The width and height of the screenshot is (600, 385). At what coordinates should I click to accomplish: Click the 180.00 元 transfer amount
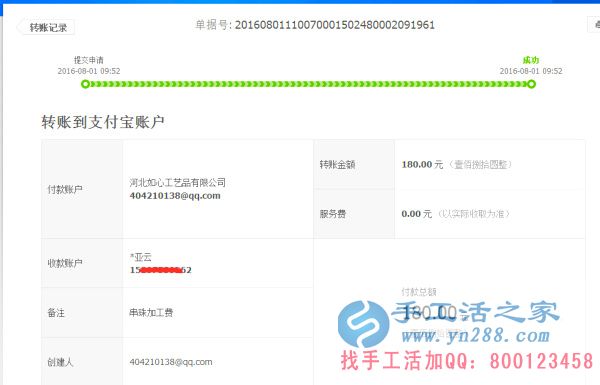[x=422, y=165]
